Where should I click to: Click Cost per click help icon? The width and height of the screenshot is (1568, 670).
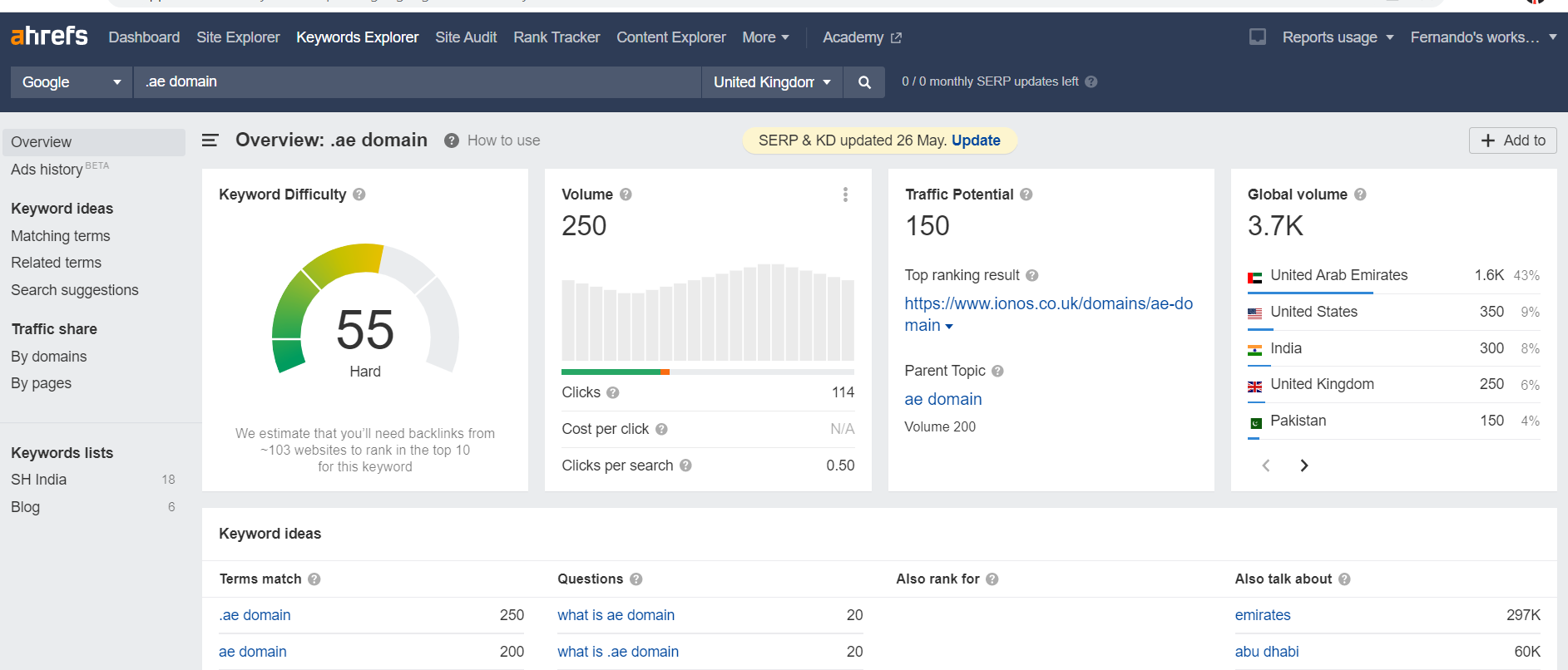661,429
